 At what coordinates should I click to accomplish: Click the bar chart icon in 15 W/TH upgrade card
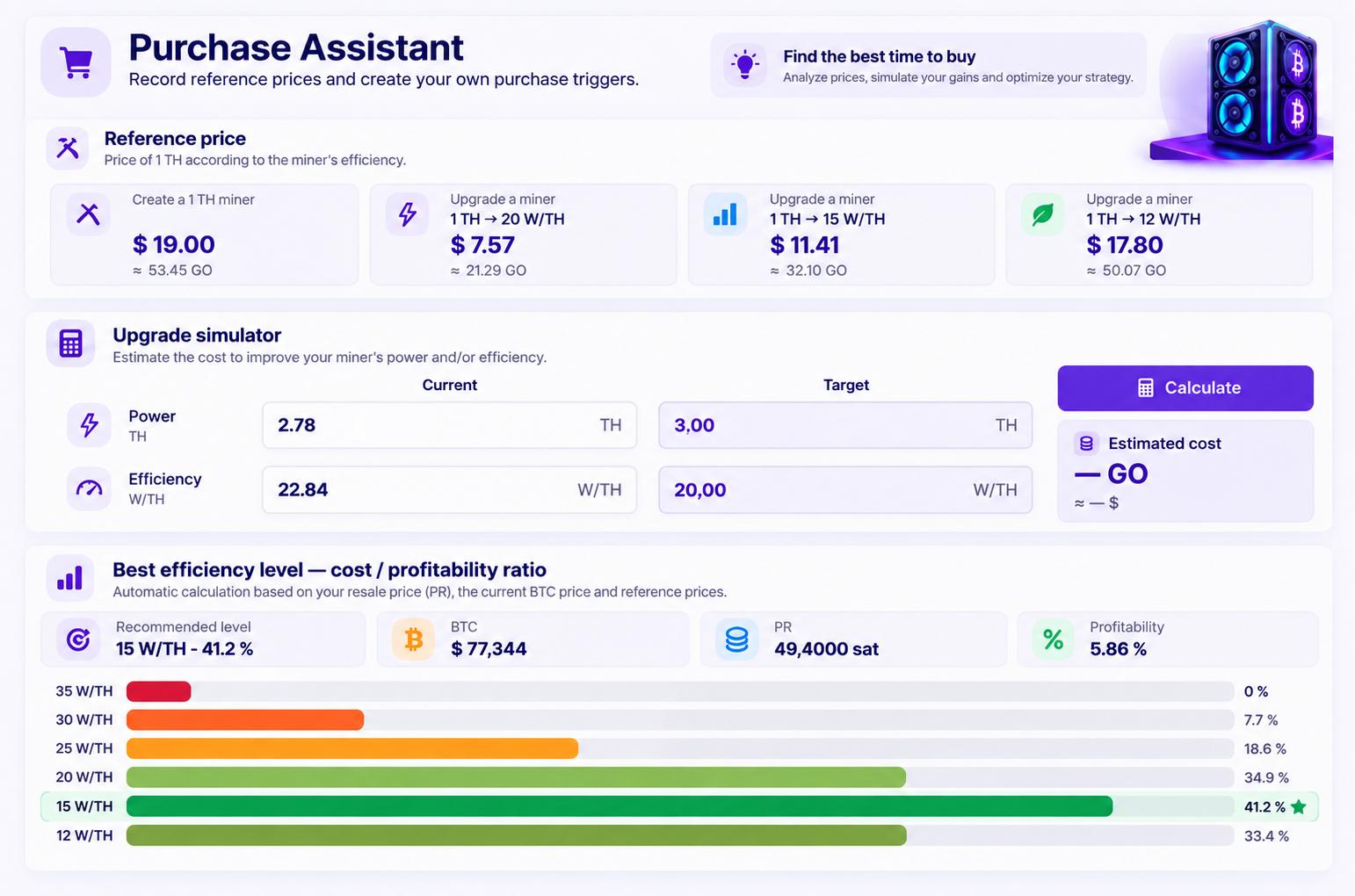click(x=725, y=213)
